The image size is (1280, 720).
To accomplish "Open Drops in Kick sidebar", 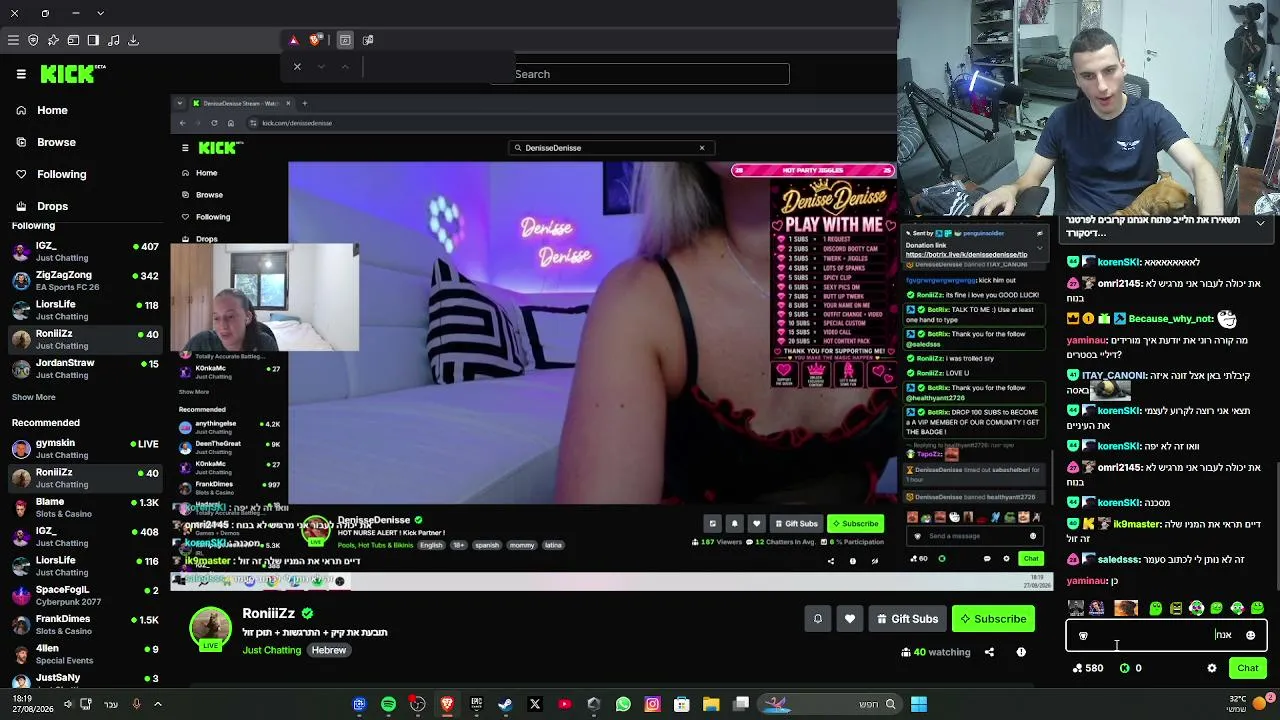I will point(42,206).
